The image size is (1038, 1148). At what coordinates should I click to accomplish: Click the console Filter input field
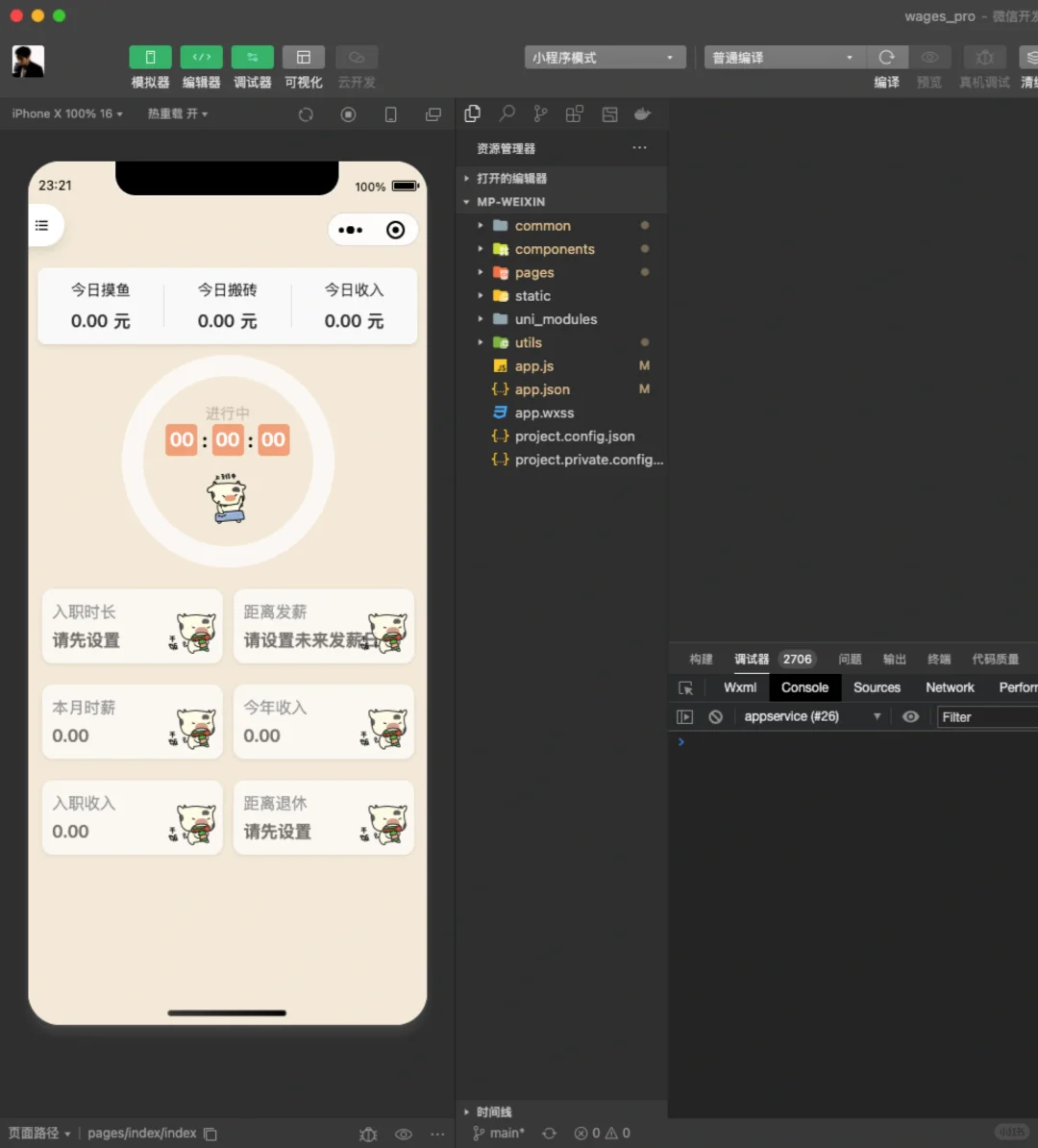[985, 716]
